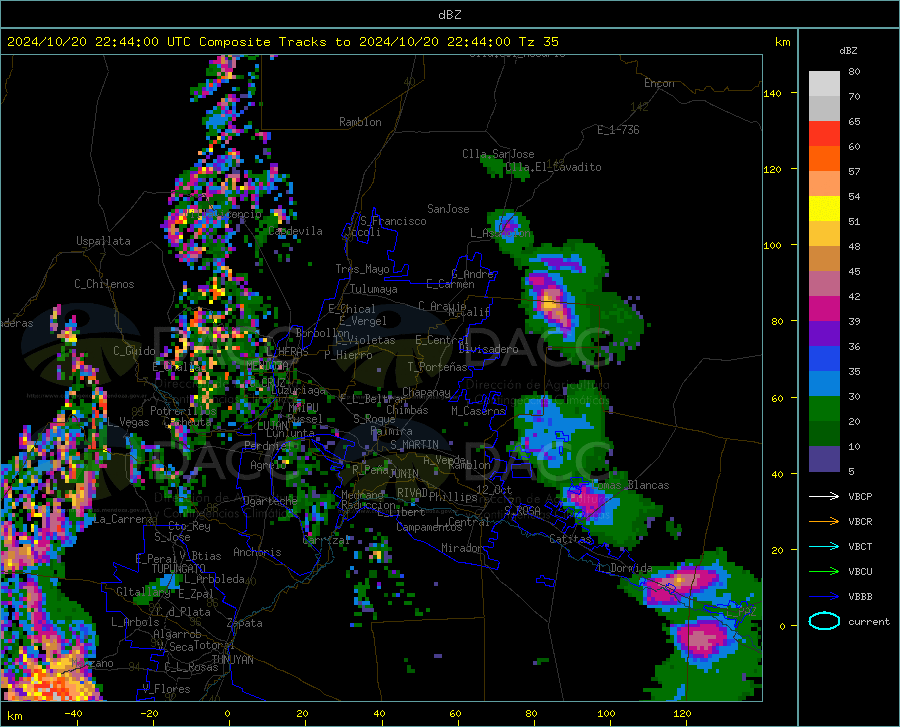Select the cyan VBCT arrow icon
The width and height of the screenshot is (900, 727).
tap(823, 546)
